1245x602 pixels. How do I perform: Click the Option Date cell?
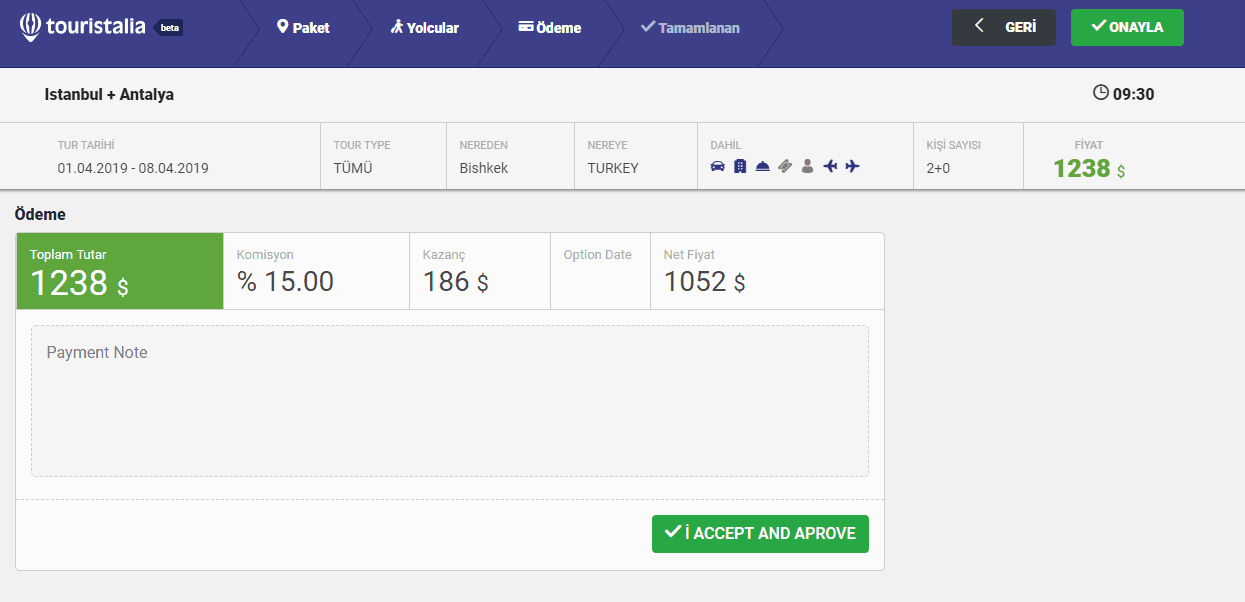pos(599,272)
